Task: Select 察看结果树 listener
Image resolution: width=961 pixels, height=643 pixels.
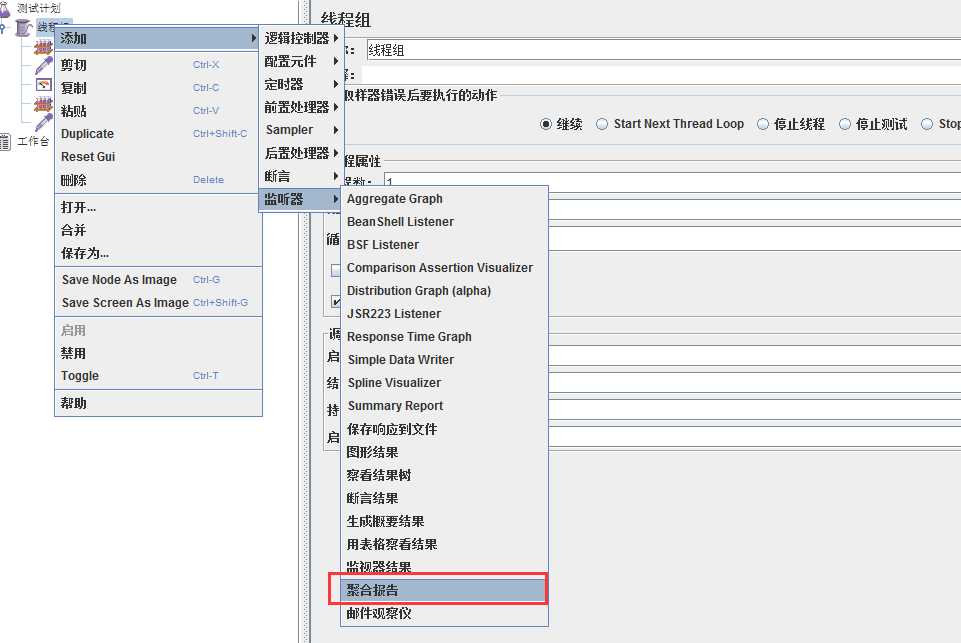Action: (x=444, y=475)
